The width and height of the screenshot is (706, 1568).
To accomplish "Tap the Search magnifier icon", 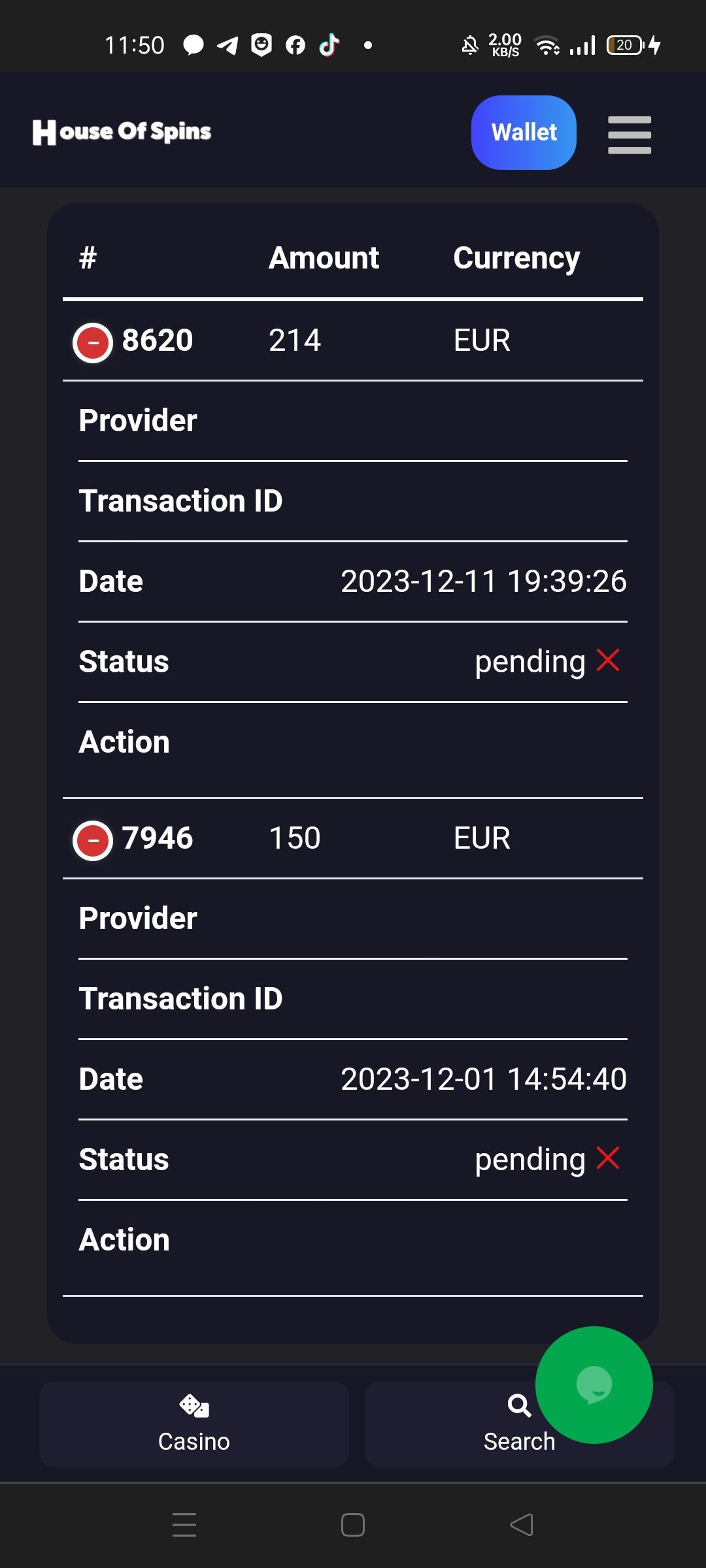I will (x=519, y=1405).
